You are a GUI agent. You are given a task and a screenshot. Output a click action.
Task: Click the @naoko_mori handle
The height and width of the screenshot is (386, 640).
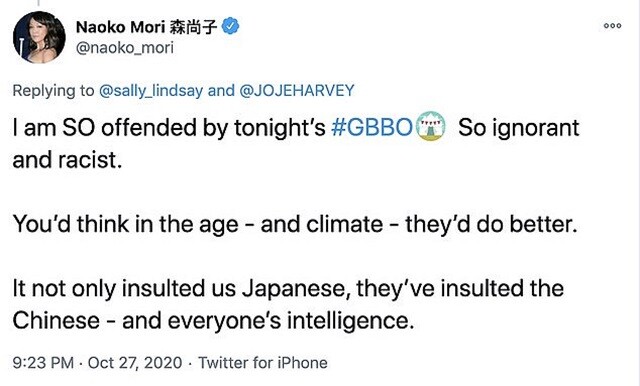pos(125,48)
